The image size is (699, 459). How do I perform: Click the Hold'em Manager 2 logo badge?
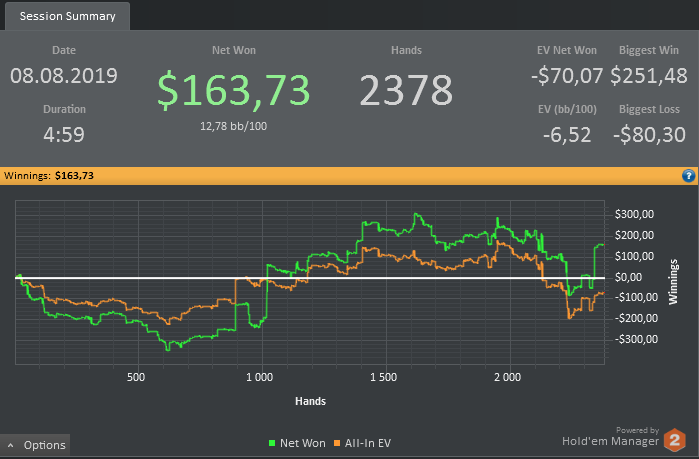[x=674, y=440]
